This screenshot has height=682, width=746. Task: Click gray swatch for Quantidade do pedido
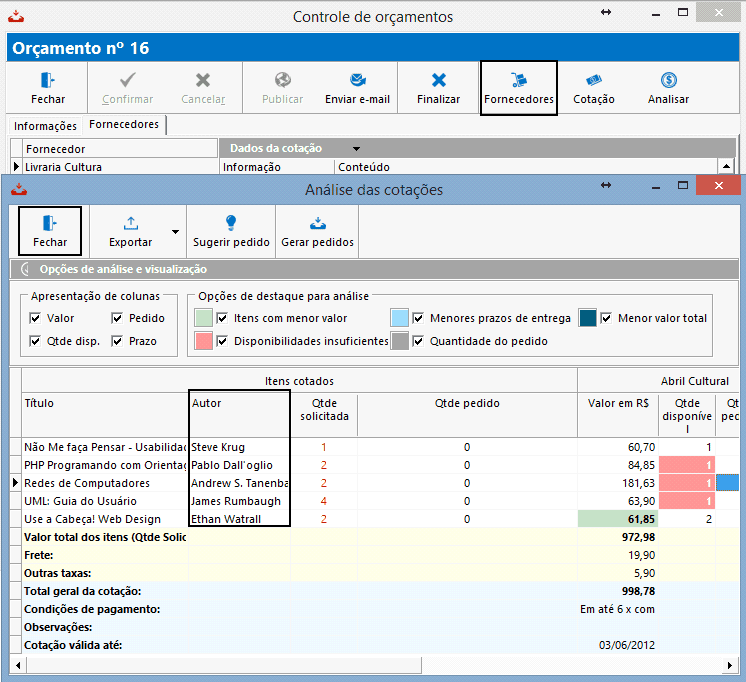400,341
